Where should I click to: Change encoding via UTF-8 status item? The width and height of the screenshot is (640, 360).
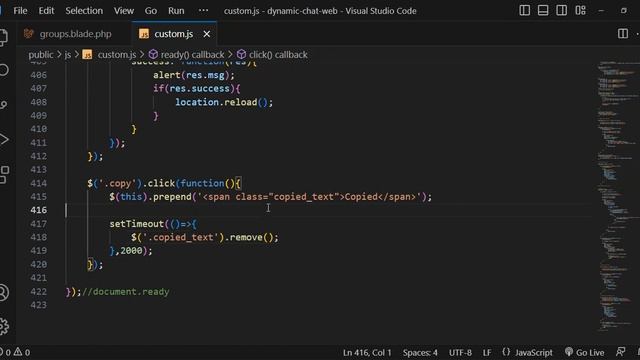click(460, 352)
